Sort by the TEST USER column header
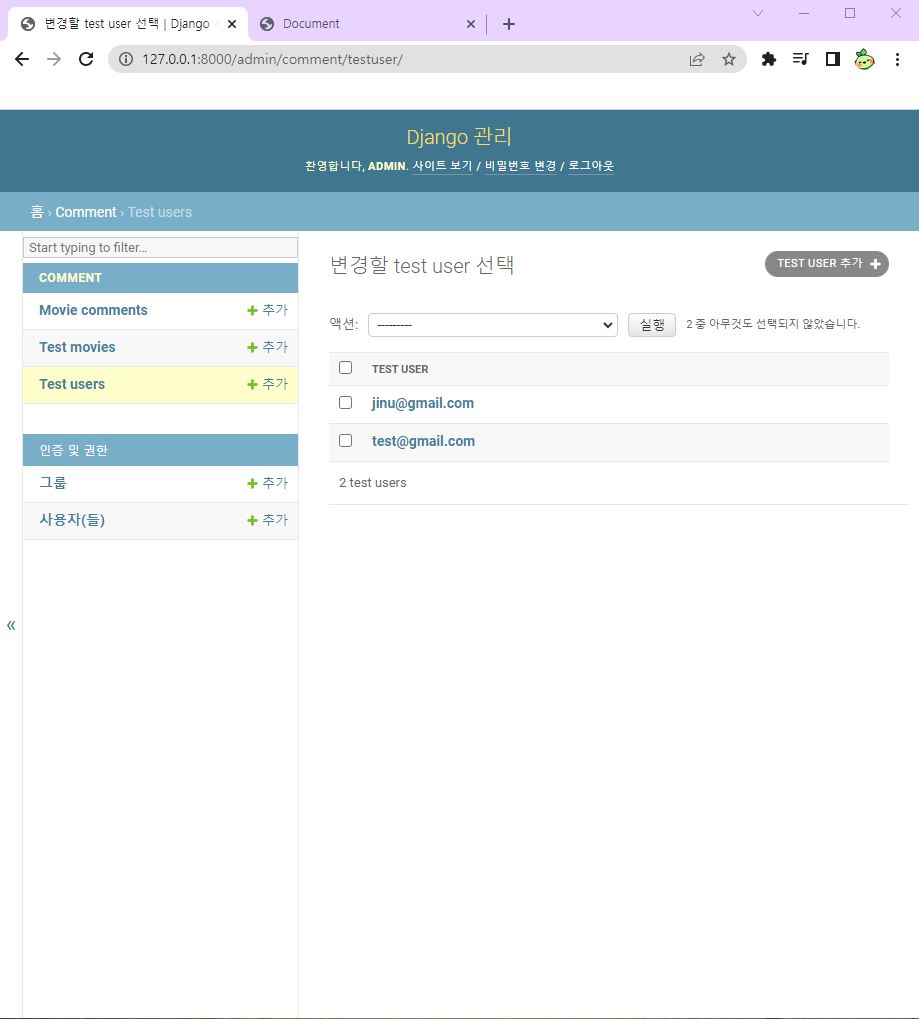The height and width of the screenshot is (1019, 919). [400, 369]
